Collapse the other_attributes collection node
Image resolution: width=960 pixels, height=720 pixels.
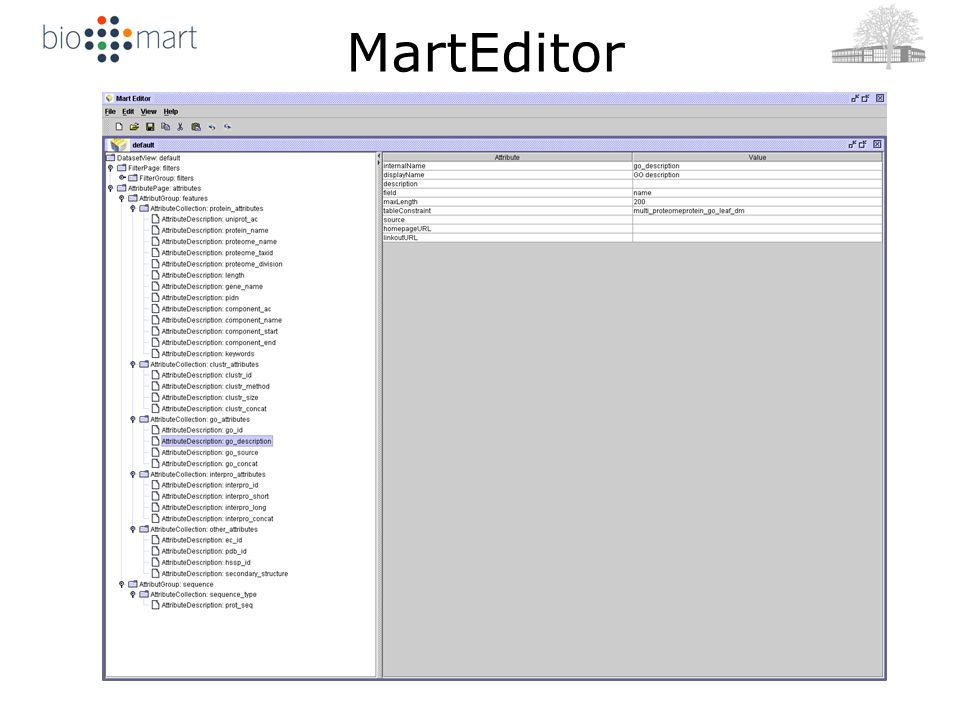(133, 530)
